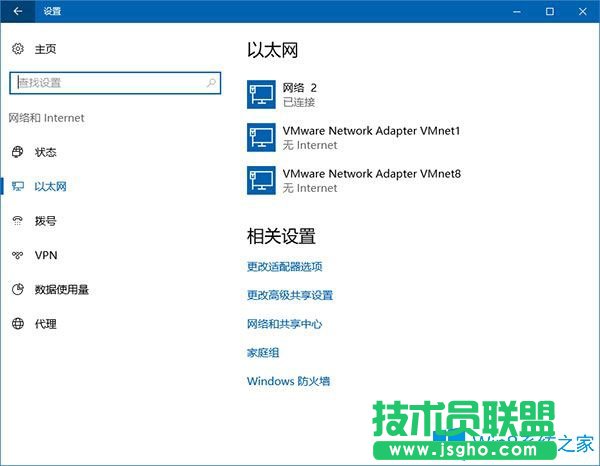Open the 主页 home page

click(x=45, y=49)
